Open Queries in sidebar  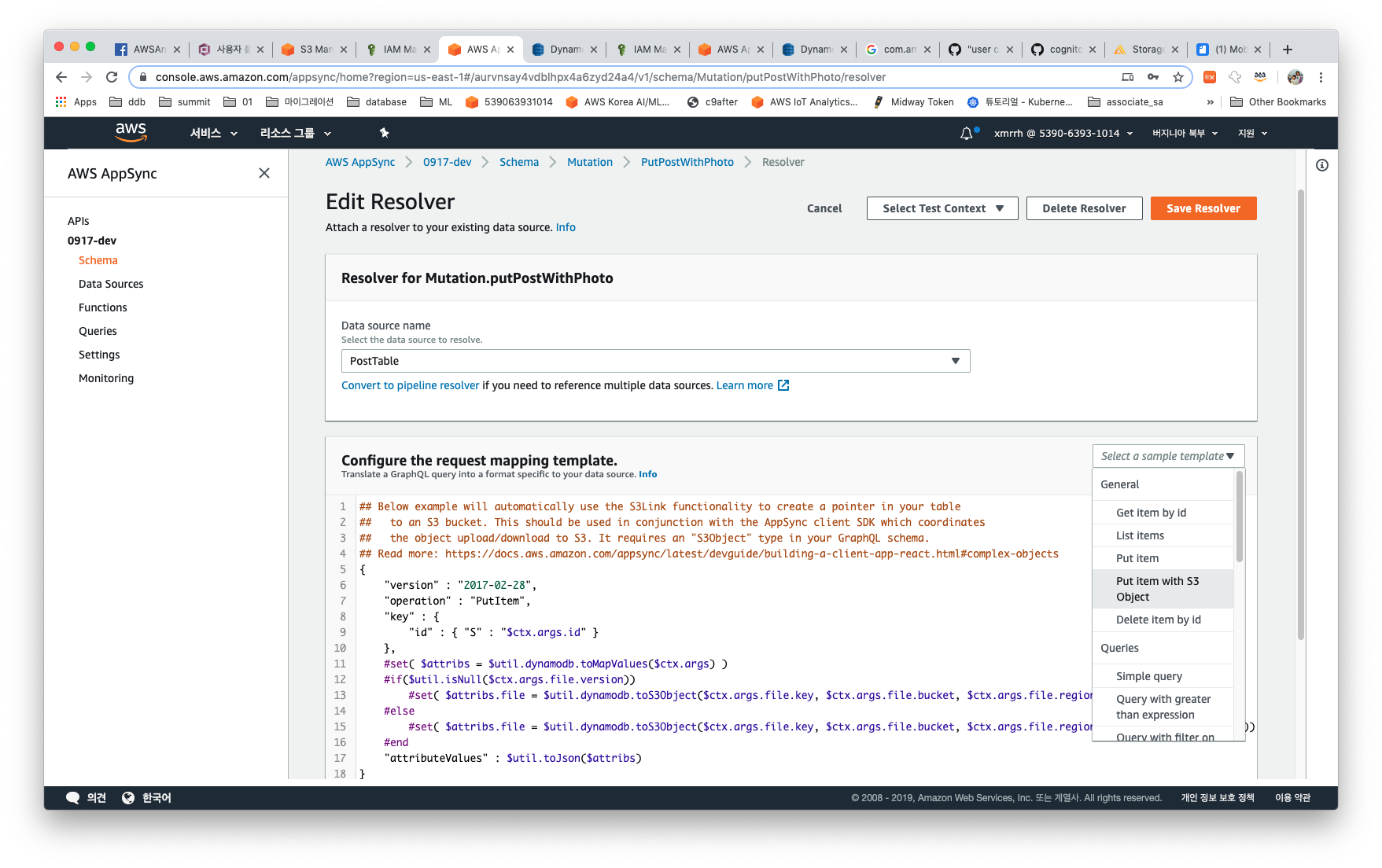[98, 331]
